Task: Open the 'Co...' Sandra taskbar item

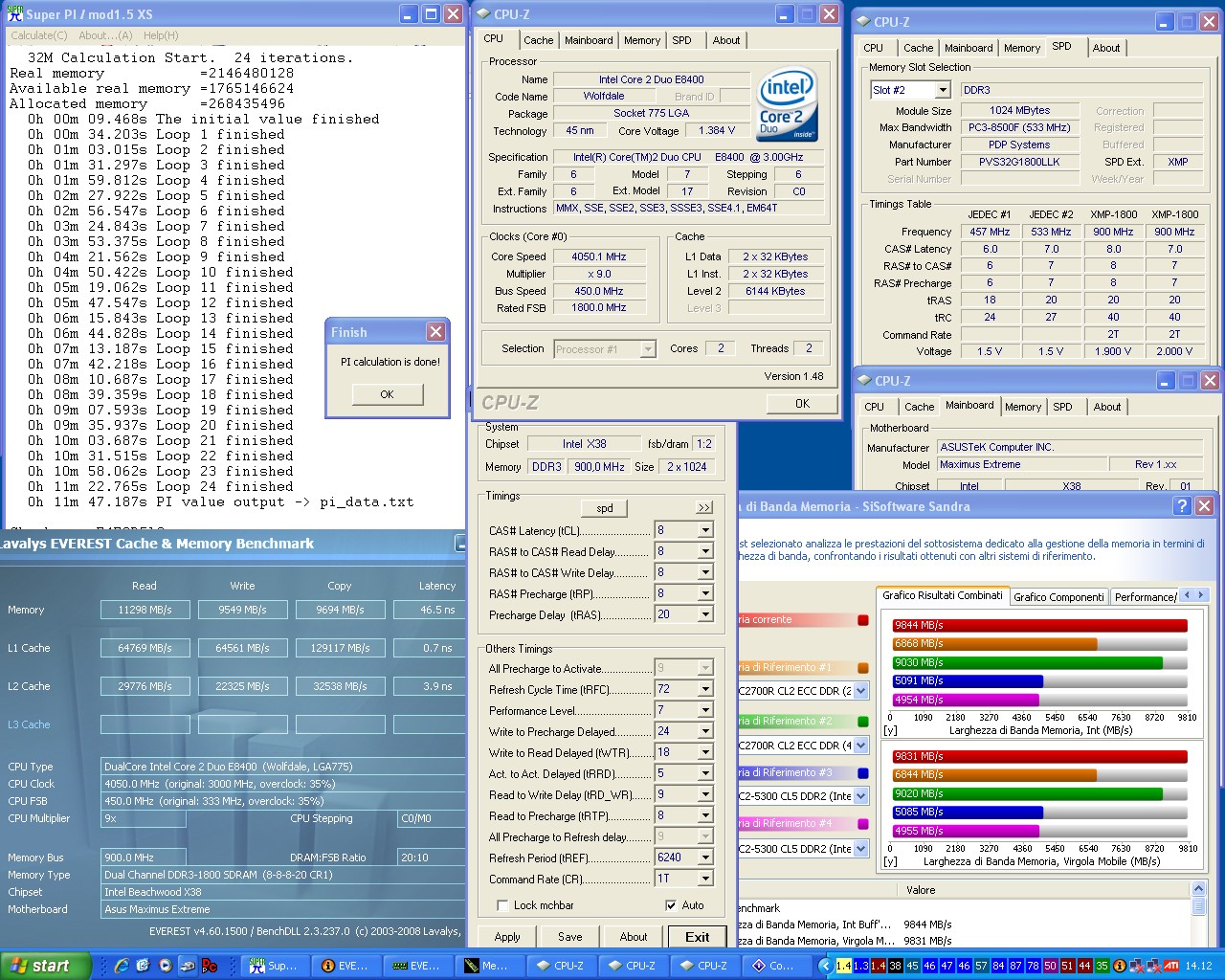Action: click(x=776, y=966)
